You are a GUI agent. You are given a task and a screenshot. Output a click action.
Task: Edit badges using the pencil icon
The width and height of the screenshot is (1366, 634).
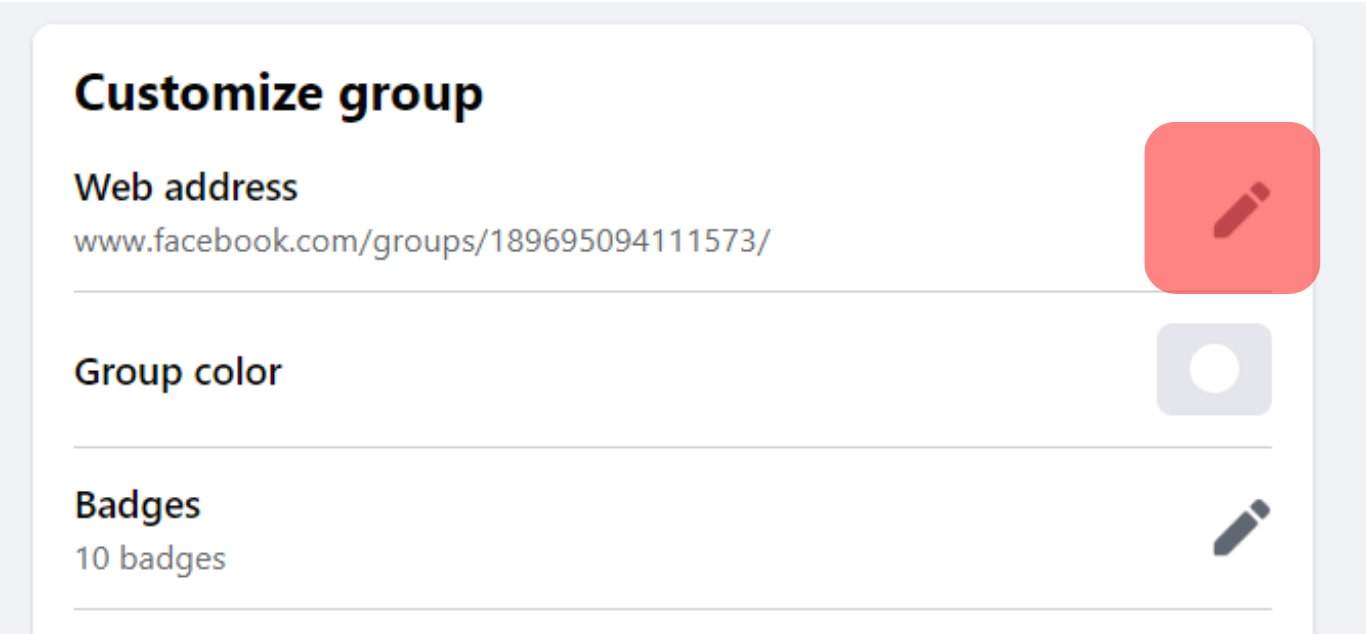1241,527
